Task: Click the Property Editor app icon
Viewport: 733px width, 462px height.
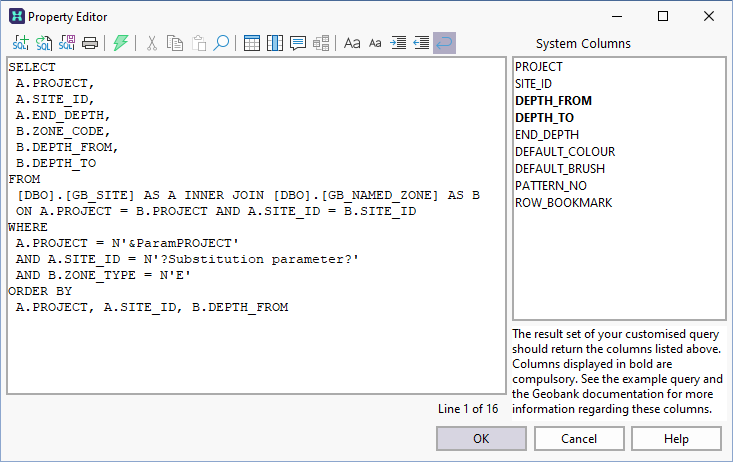Action: click(17, 16)
